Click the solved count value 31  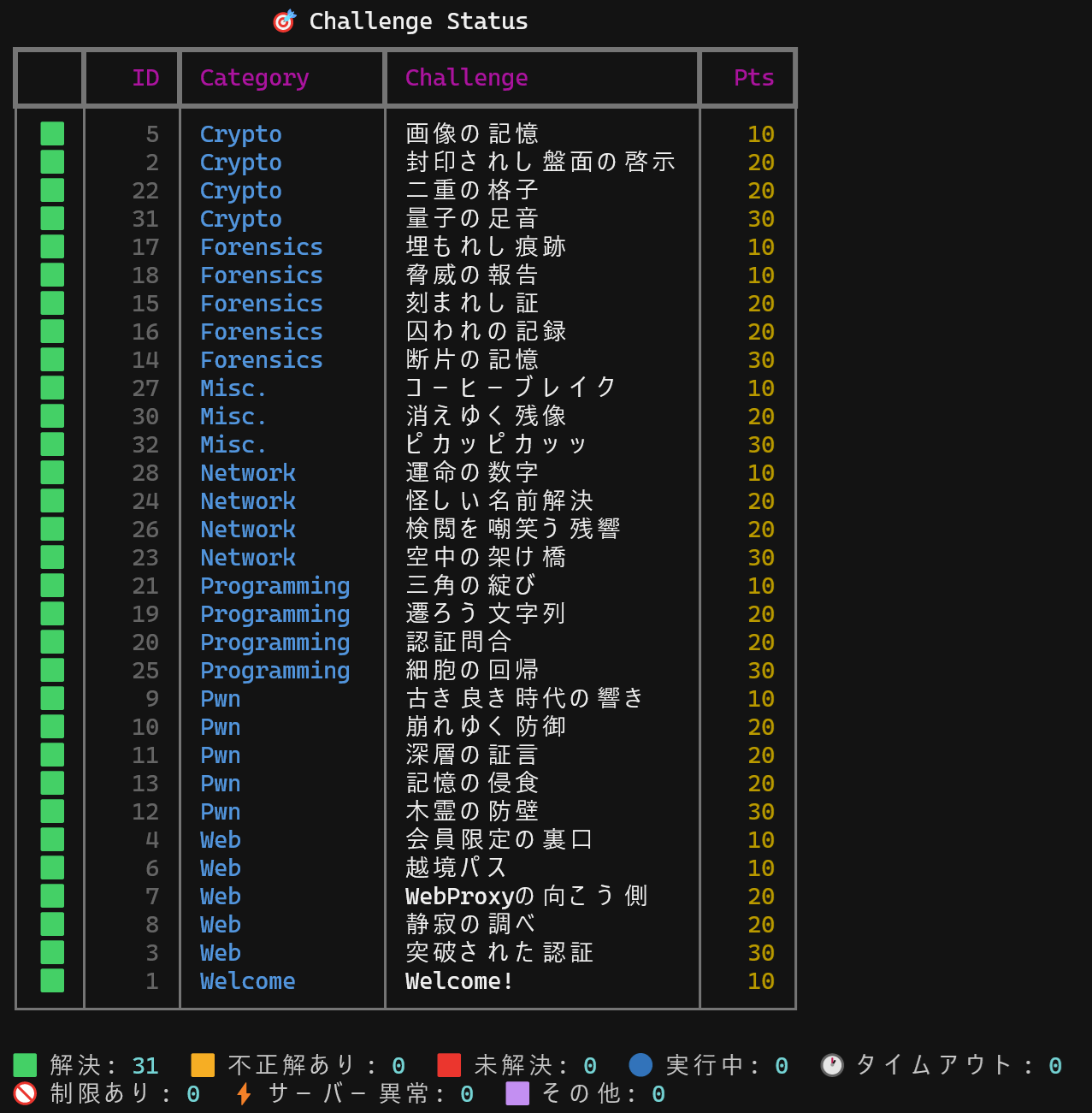click(145, 1065)
